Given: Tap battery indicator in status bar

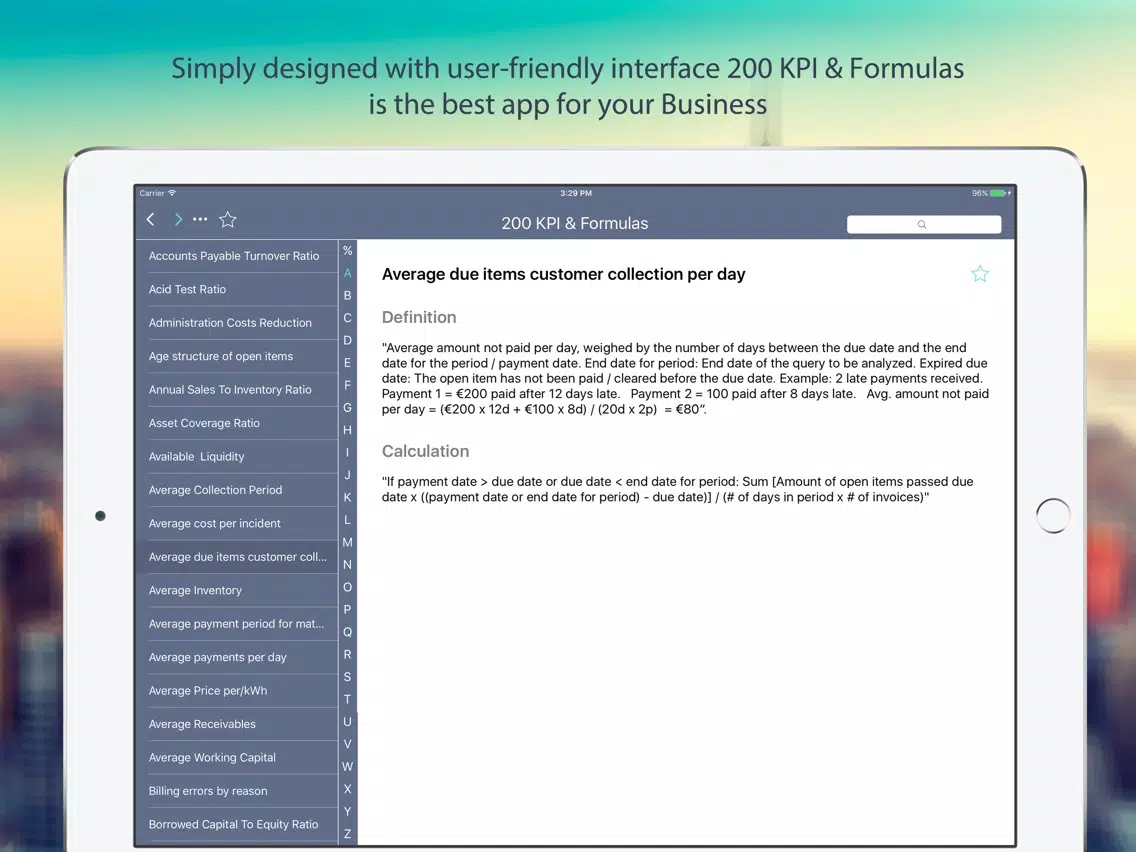Looking at the screenshot, I should click(x=1000, y=193).
